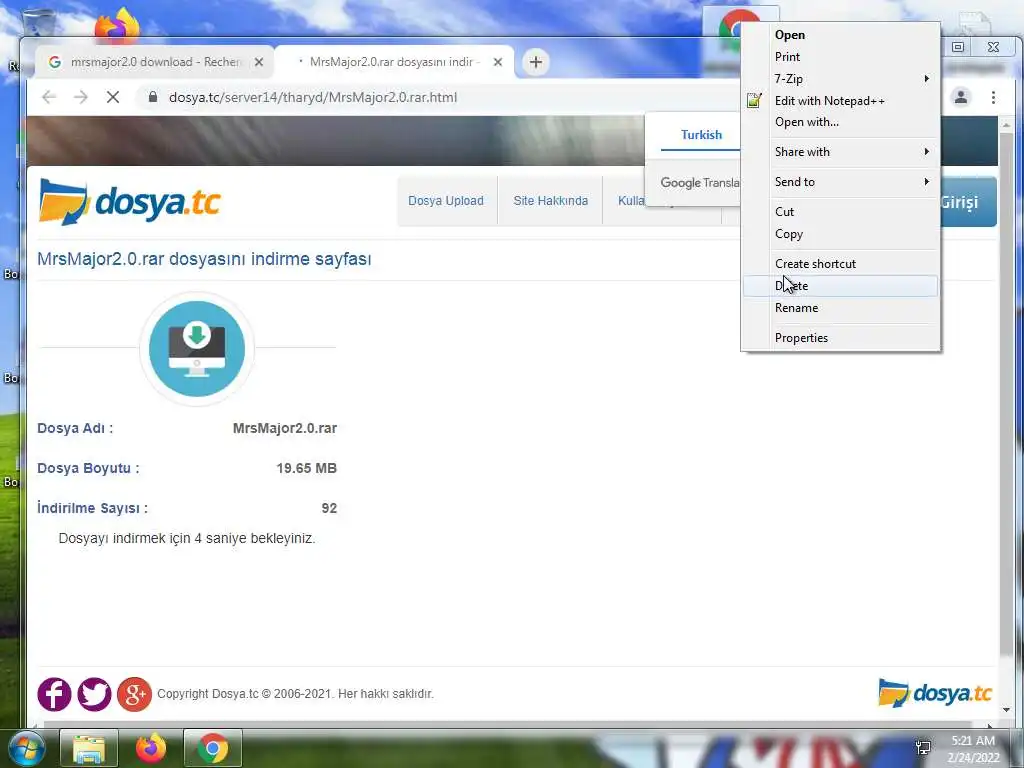
Task: Choose Create shortcut option
Action: 840,264
